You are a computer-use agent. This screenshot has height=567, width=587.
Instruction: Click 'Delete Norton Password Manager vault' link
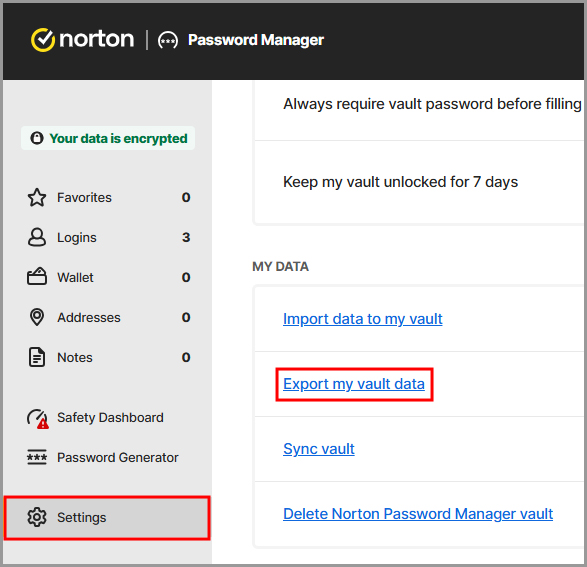click(x=418, y=514)
